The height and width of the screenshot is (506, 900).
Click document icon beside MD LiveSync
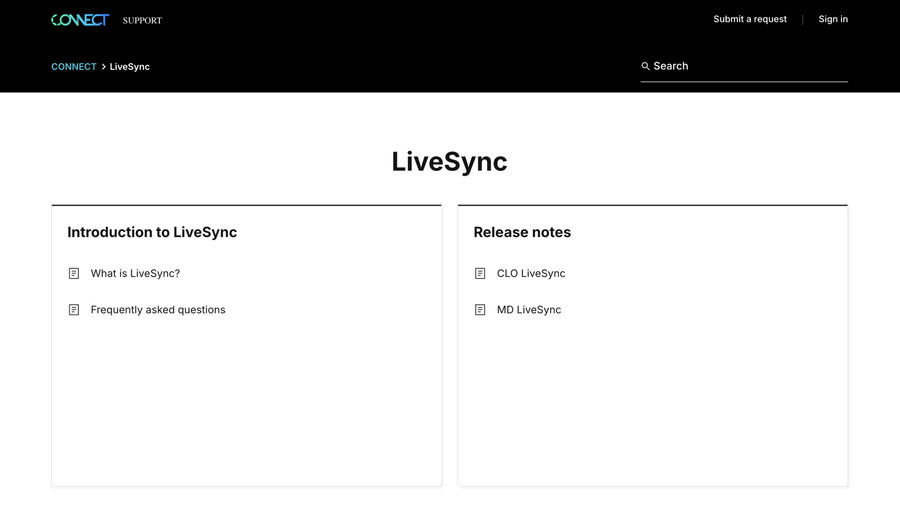tap(480, 310)
